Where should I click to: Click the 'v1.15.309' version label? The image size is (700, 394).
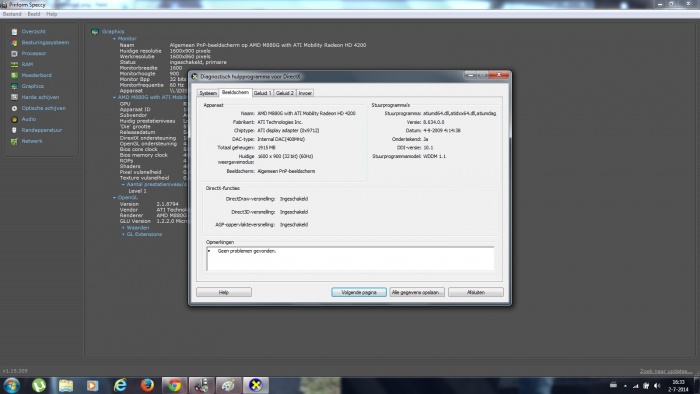coord(15,371)
